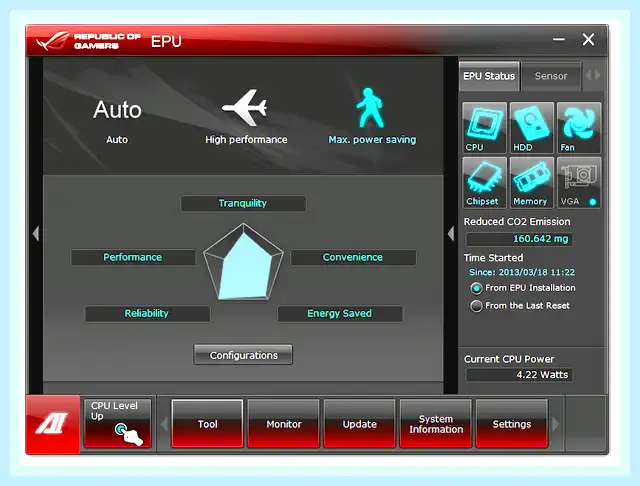Switch to the Sensor tab
Viewport: 640px width, 486px height.
click(x=551, y=76)
